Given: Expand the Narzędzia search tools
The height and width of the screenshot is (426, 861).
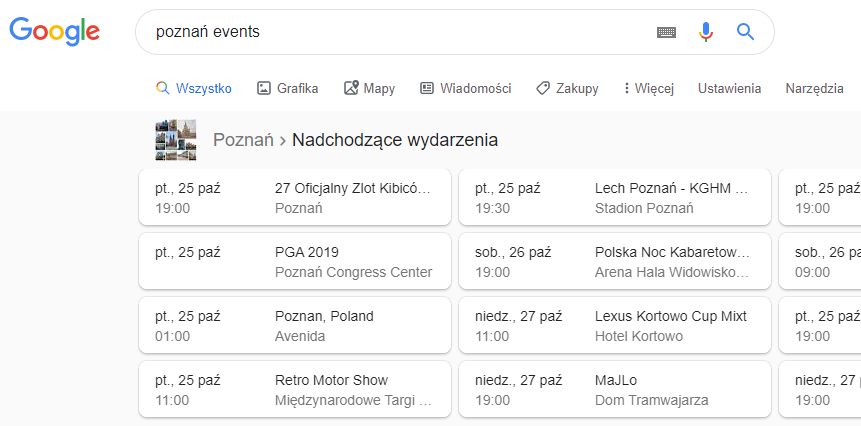Looking at the screenshot, I should coord(814,88).
